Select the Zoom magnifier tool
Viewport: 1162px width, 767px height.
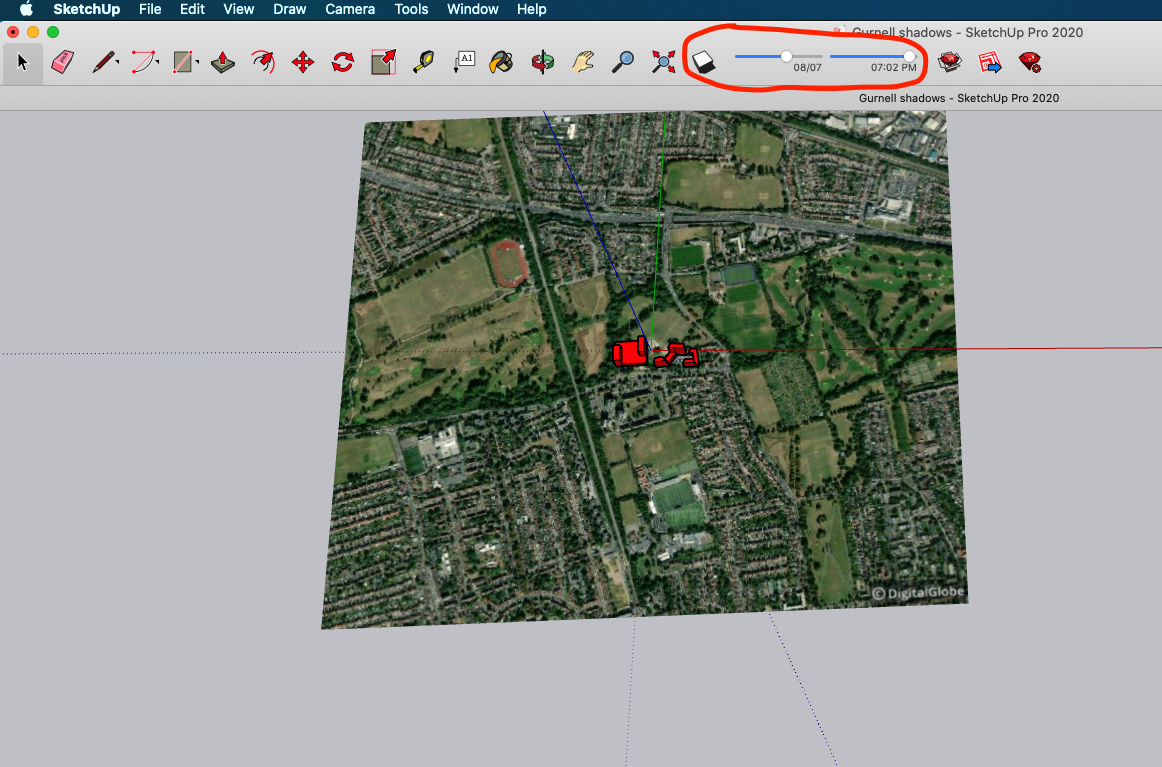pos(623,62)
